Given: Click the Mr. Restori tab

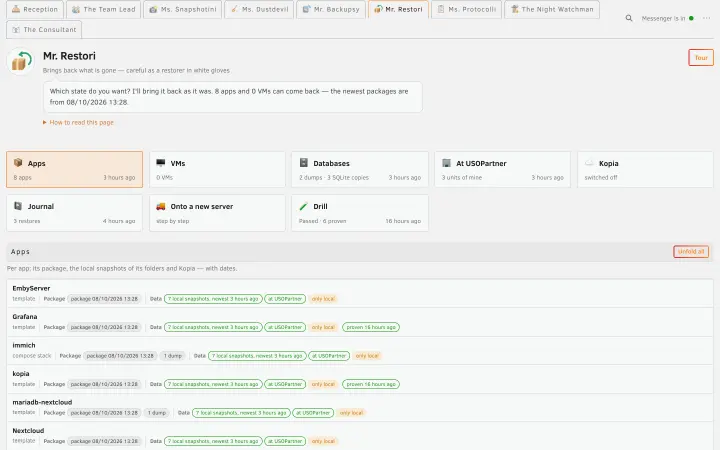Looking at the screenshot, I should pyautogui.click(x=399, y=9).
